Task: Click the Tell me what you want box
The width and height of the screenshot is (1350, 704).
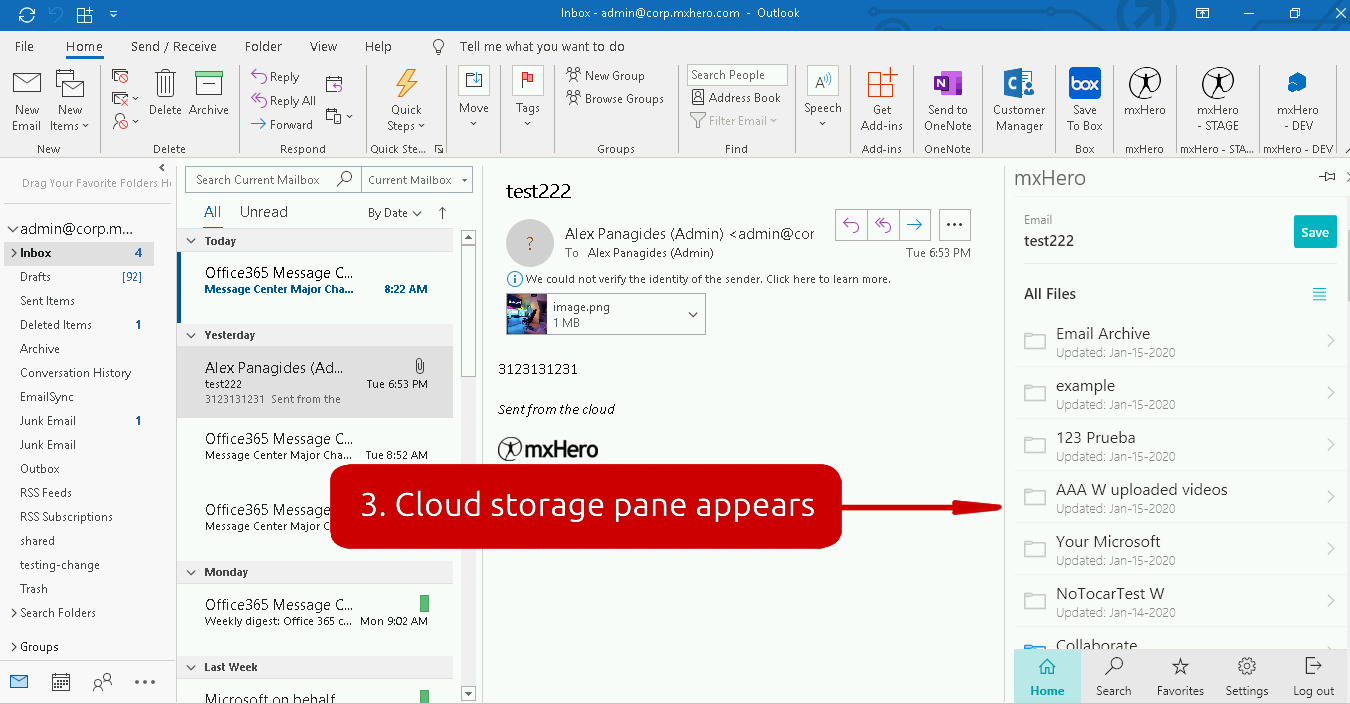Action: (x=541, y=47)
